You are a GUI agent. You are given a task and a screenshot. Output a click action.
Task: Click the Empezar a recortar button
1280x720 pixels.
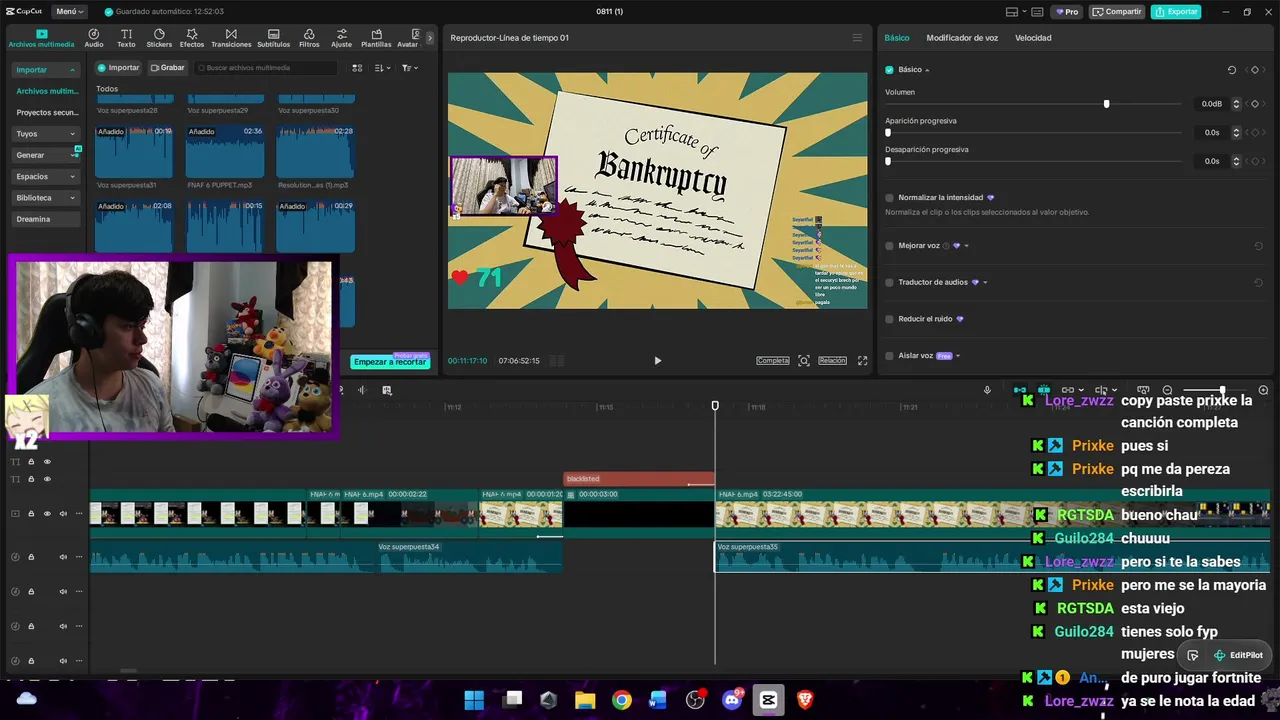[390, 362]
